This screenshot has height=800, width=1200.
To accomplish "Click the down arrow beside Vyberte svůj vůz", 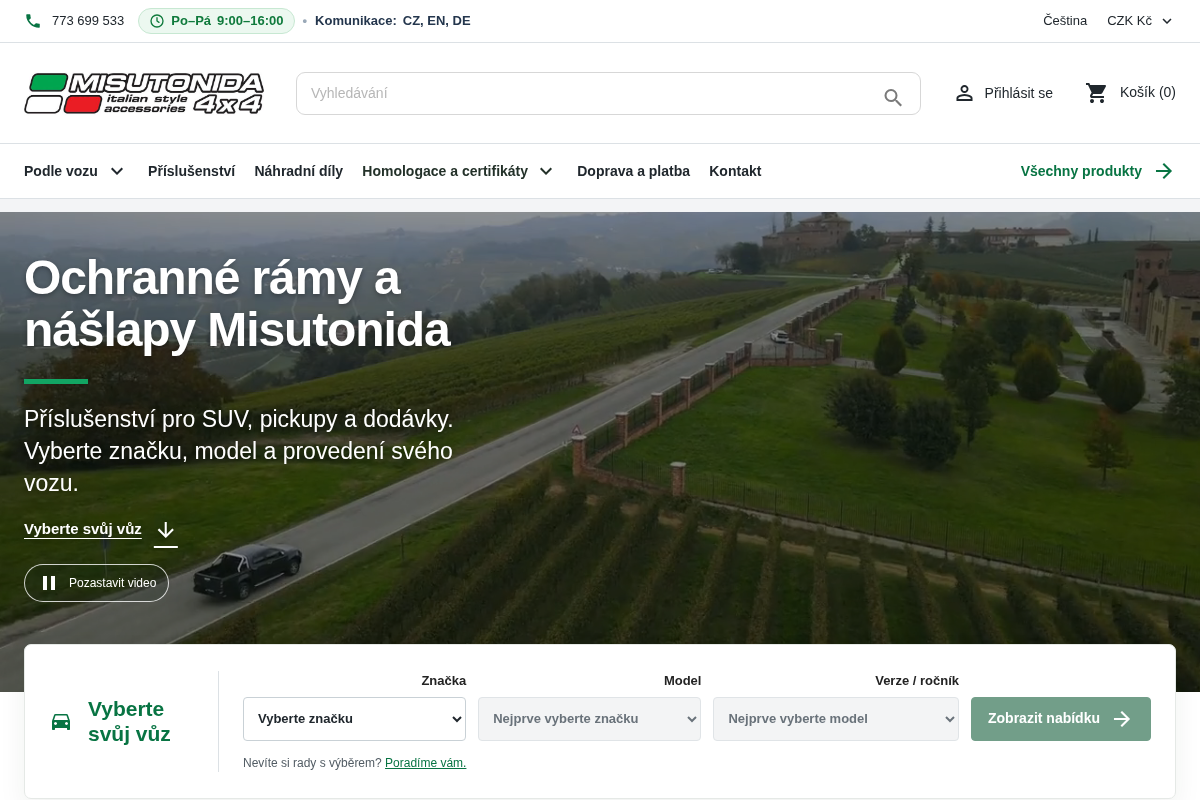I will tap(166, 530).
